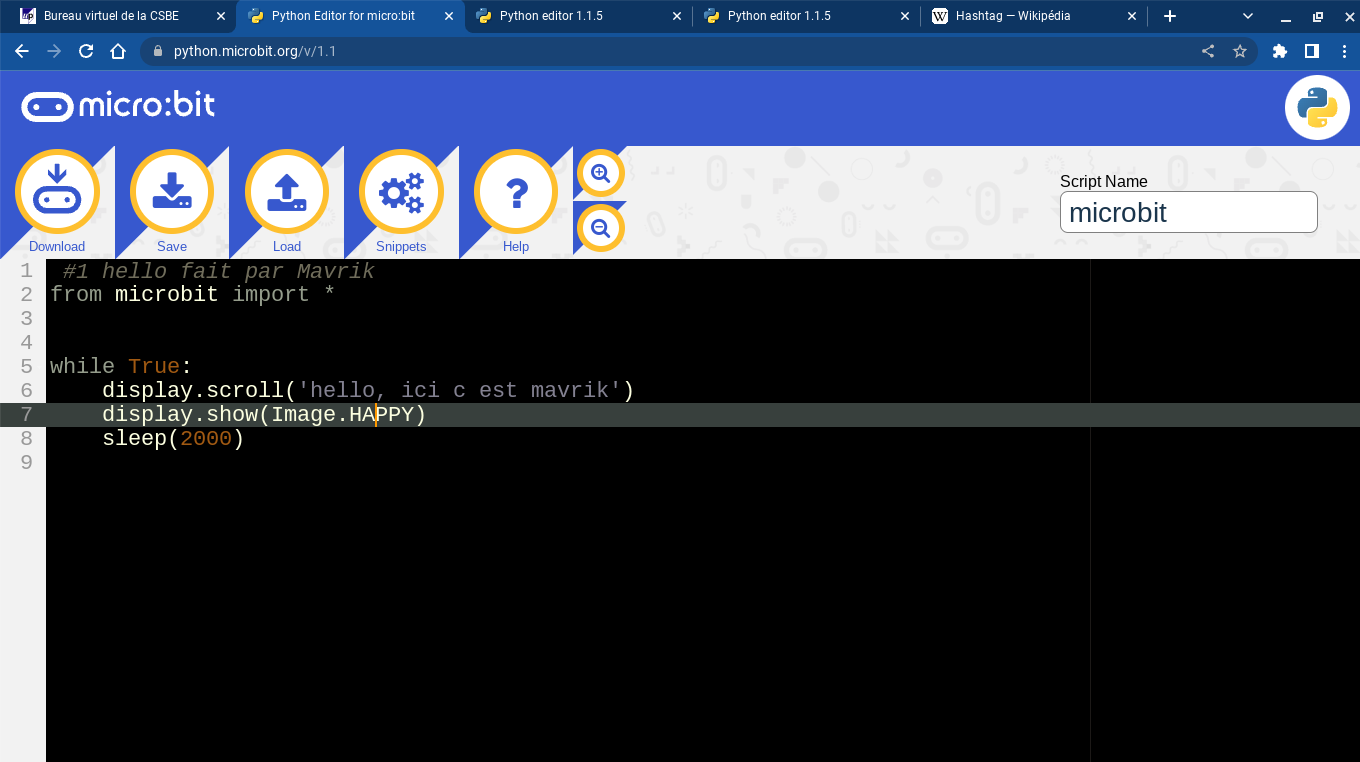
Task: Open the Extensions puzzle icon
Action: click(1279, 51)
